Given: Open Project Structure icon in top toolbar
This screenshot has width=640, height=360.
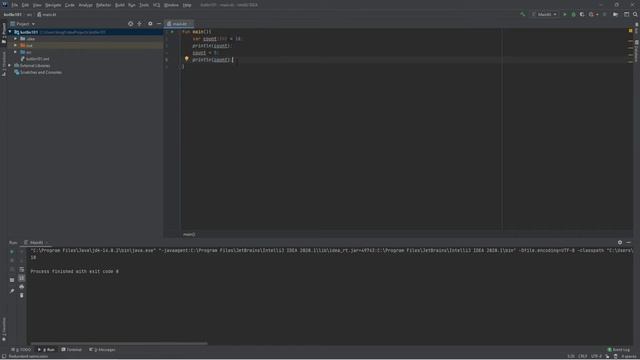Looking at the screenshot, I should point(615,14).
